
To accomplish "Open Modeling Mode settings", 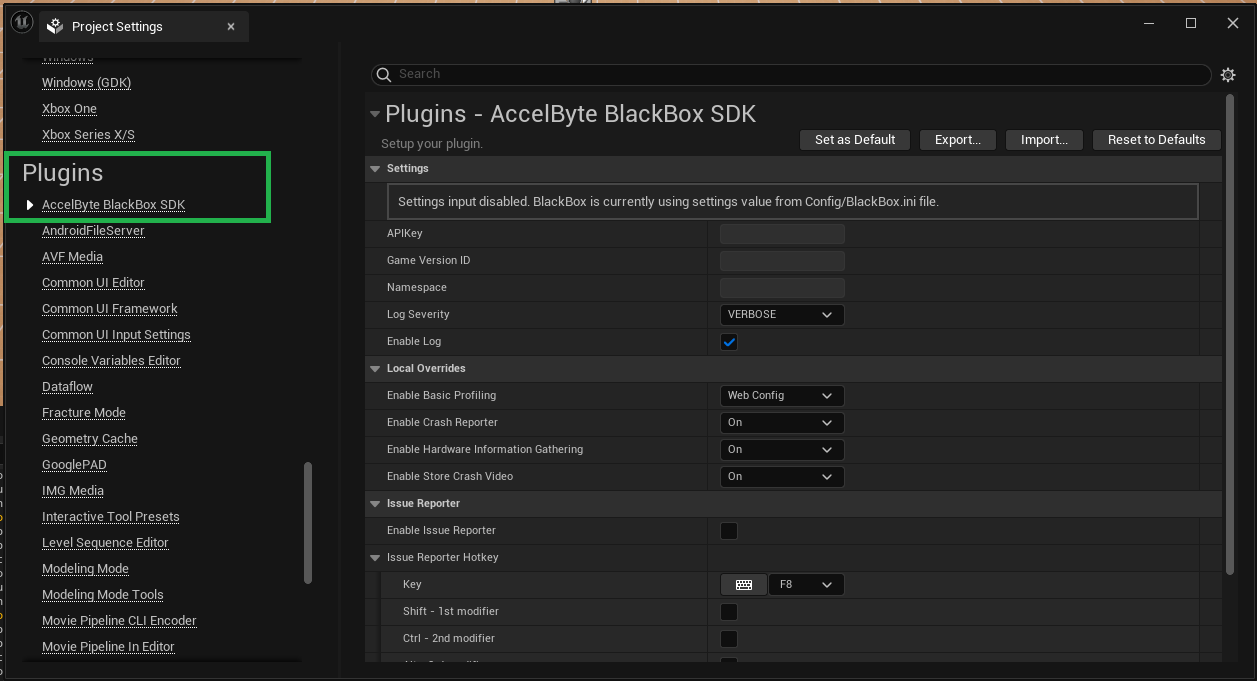I will point(85,569).
